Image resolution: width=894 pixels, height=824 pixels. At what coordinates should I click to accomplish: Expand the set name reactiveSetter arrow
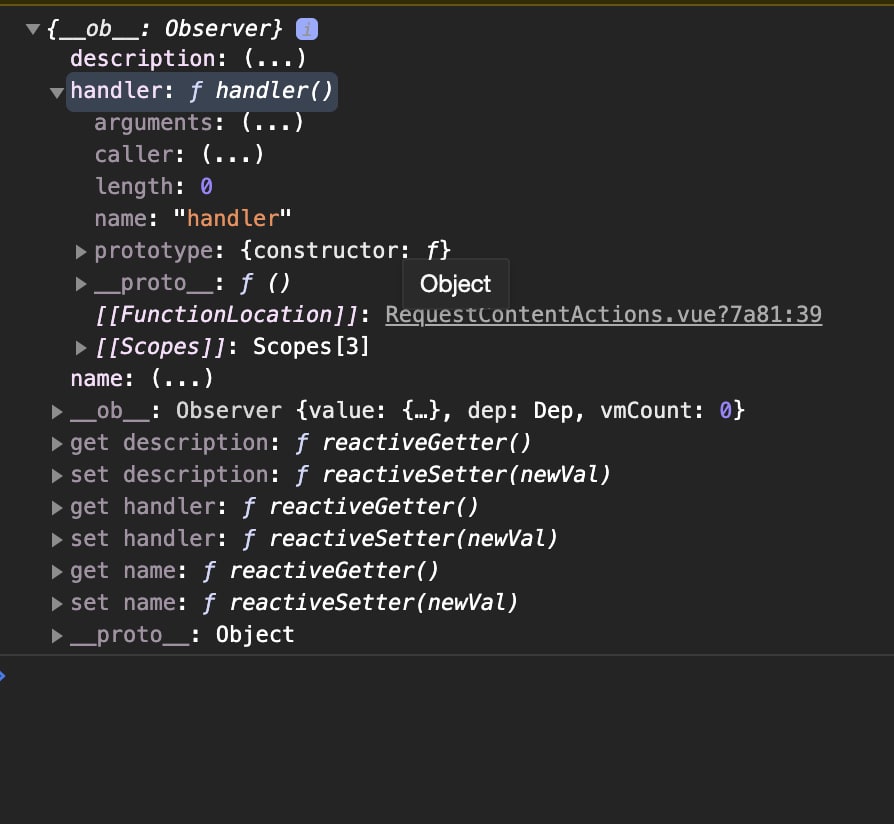click(x=57, y=603)
